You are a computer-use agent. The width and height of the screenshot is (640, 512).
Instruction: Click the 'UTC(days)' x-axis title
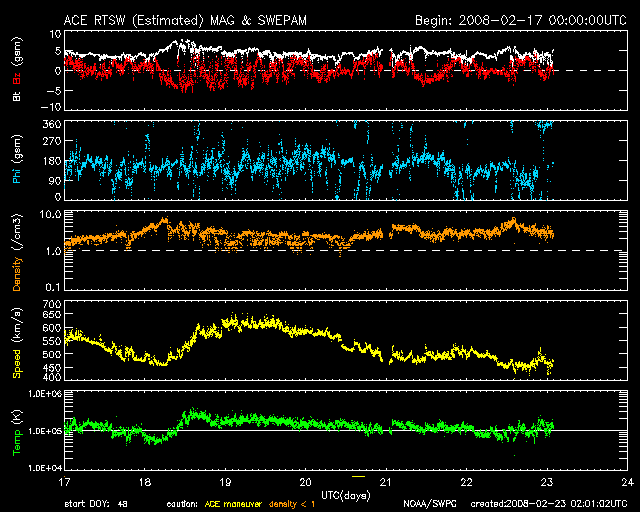[x=346, y=496]
